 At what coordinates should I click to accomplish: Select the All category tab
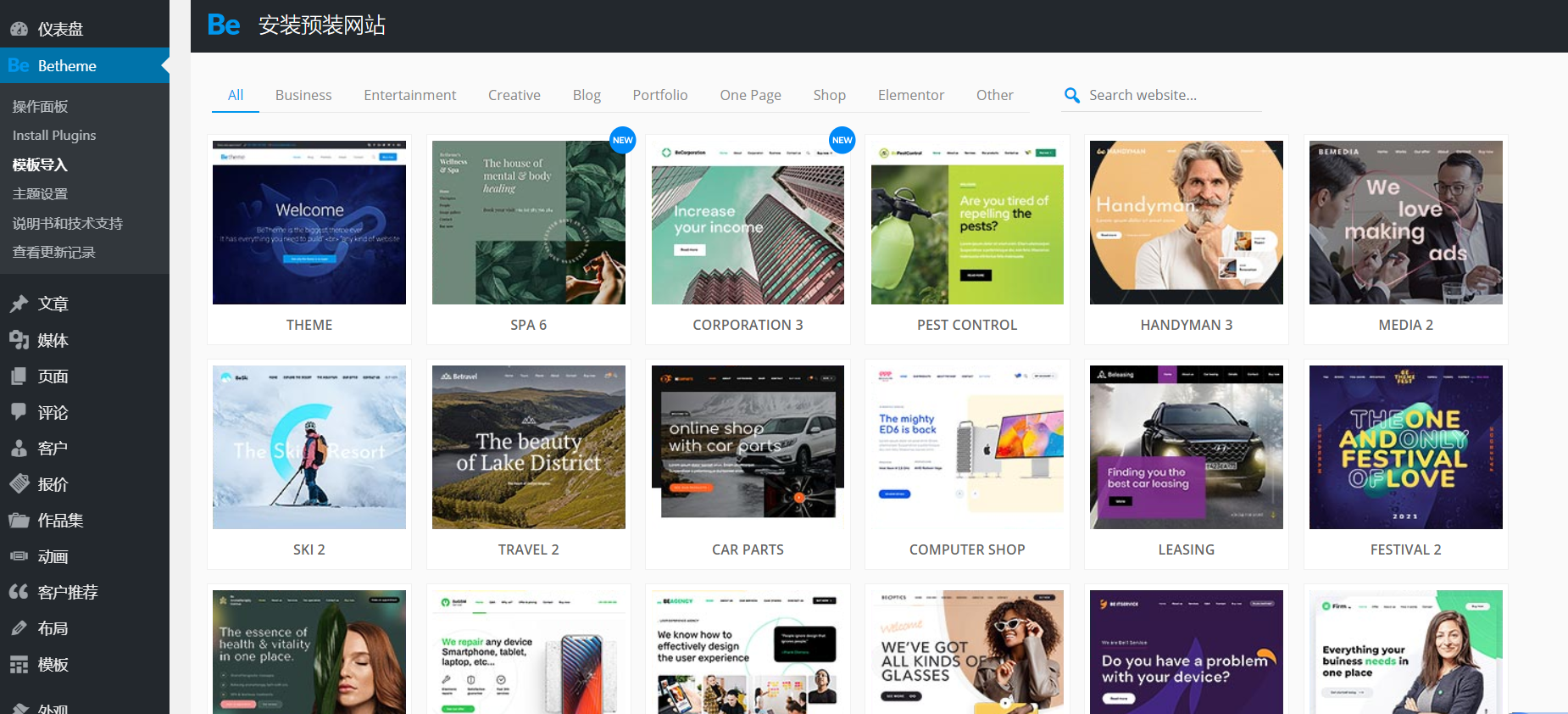[x=236, y=95]
